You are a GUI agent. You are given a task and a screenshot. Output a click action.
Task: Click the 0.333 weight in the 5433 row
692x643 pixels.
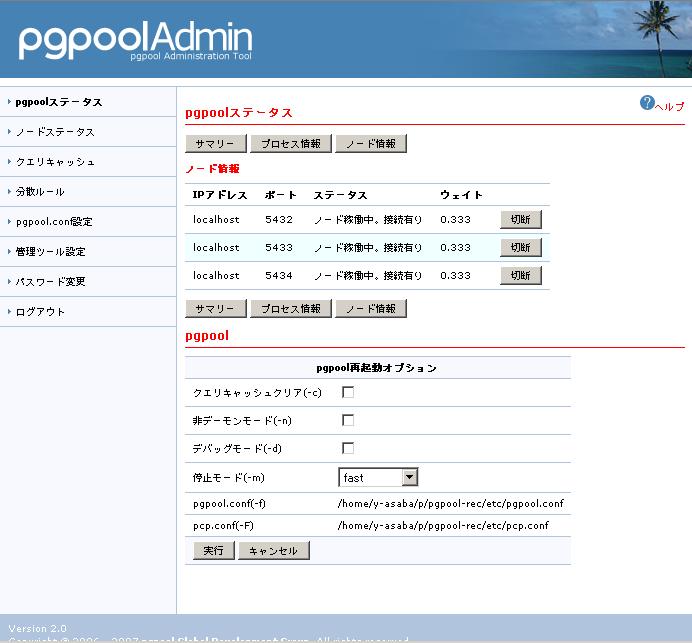[x=455, y=248]
